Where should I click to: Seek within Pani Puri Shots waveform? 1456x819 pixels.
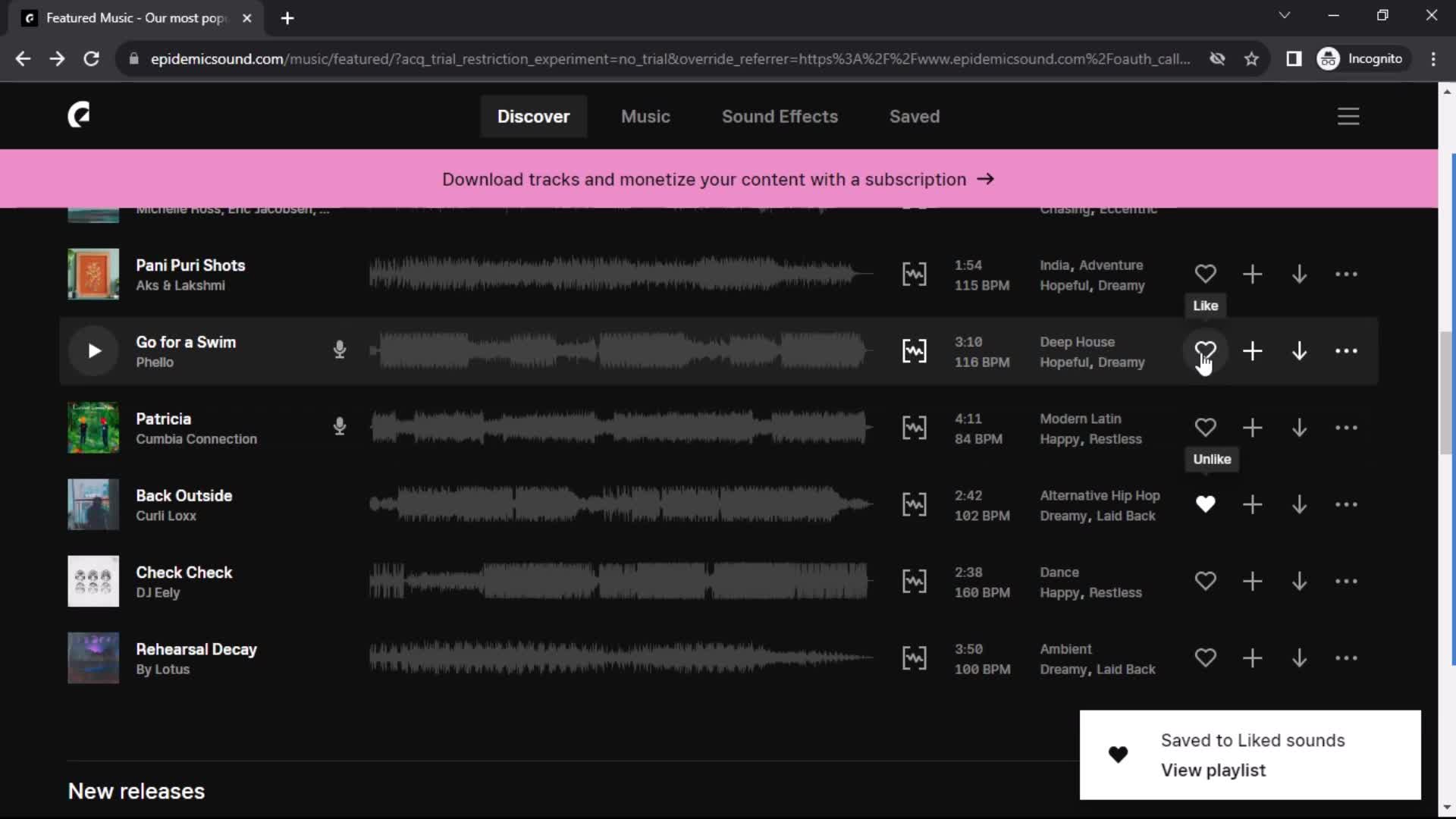click(621, 274)
